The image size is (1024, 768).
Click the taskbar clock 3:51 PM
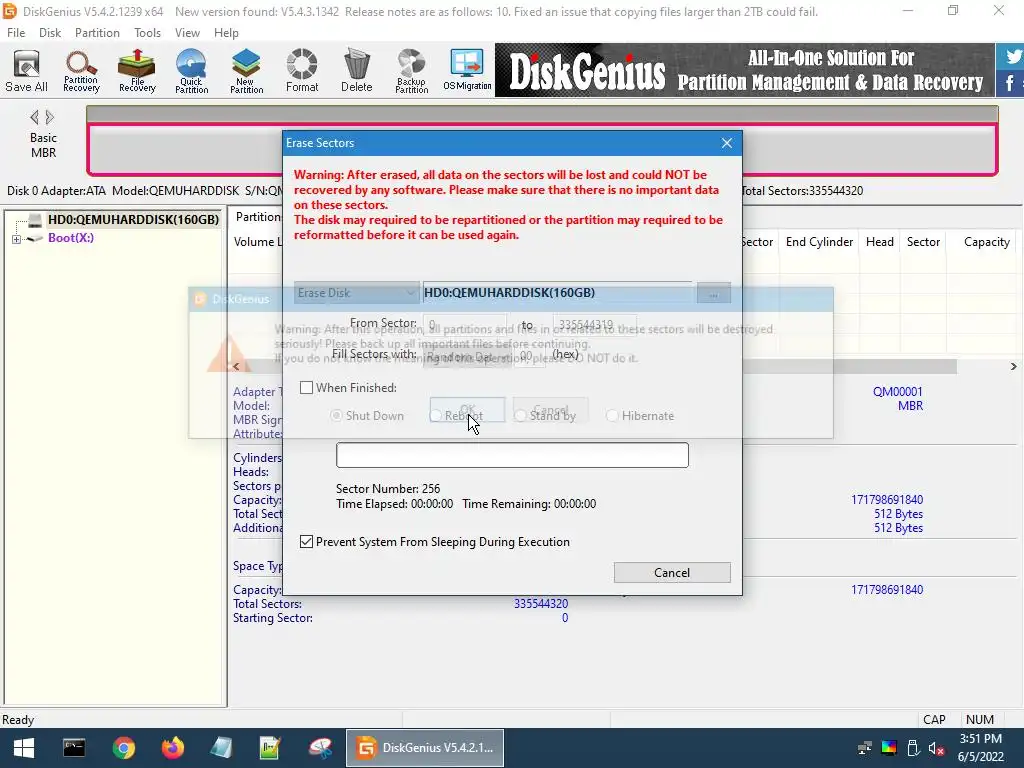tap(980, 739)
